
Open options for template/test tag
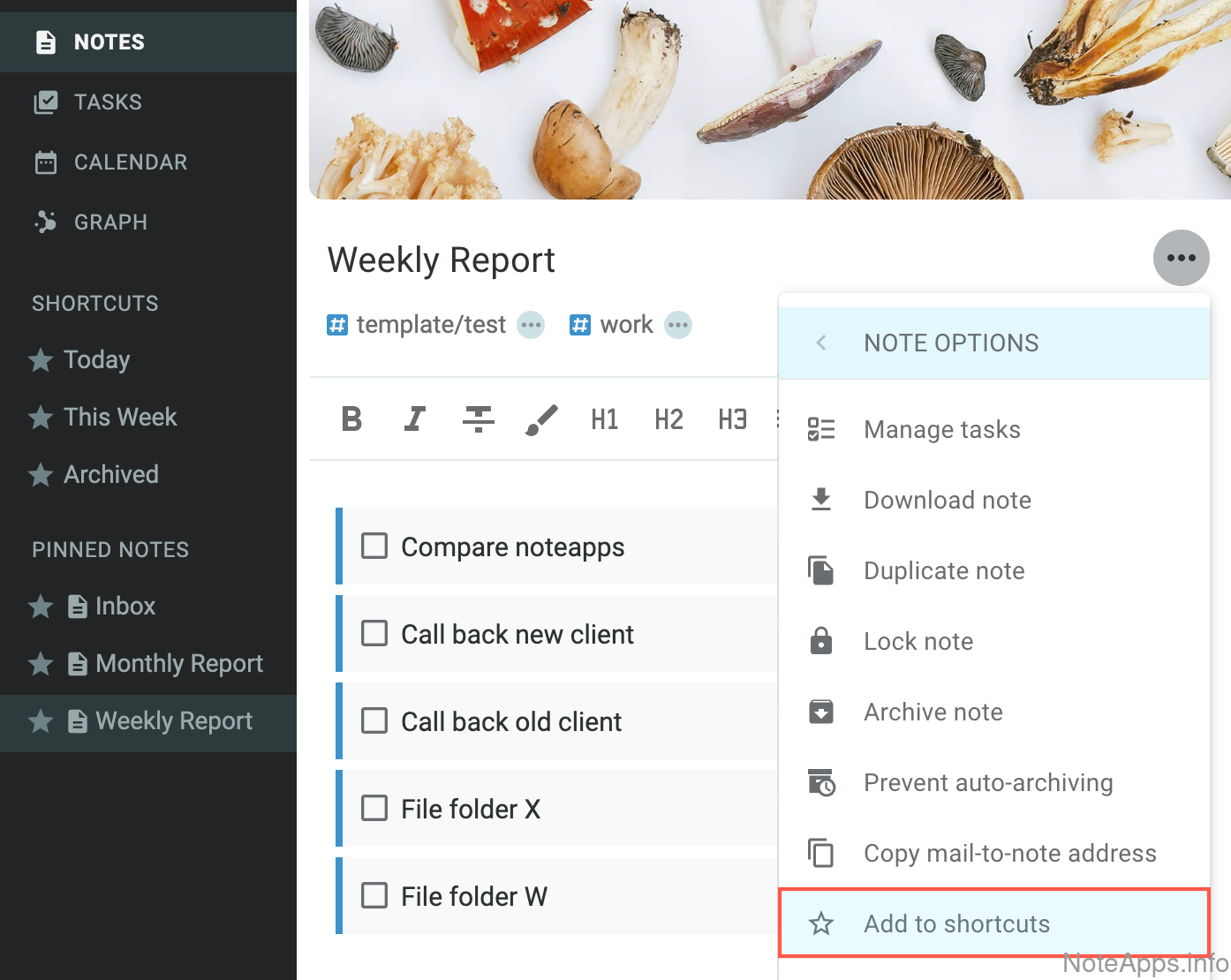(x=531, y=325)
